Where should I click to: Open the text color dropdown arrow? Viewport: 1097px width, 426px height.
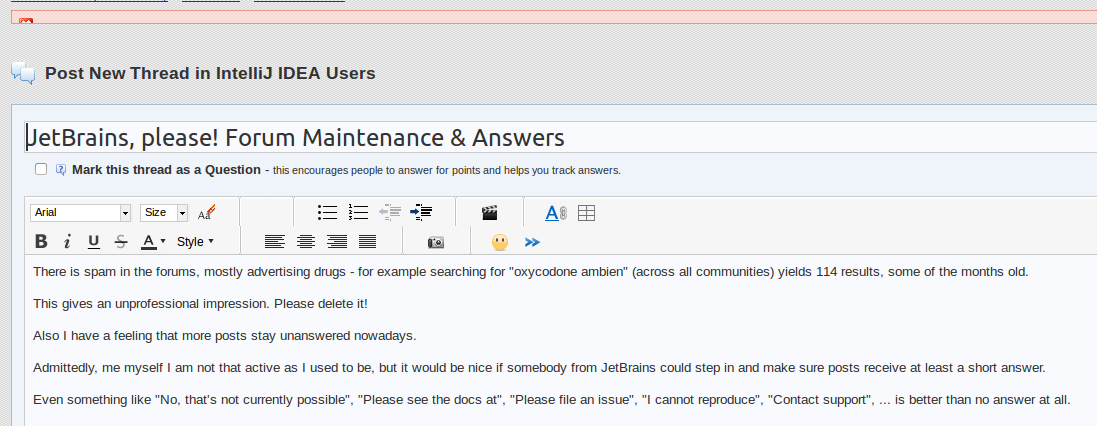pyautogui.click(x=163, y=241)
